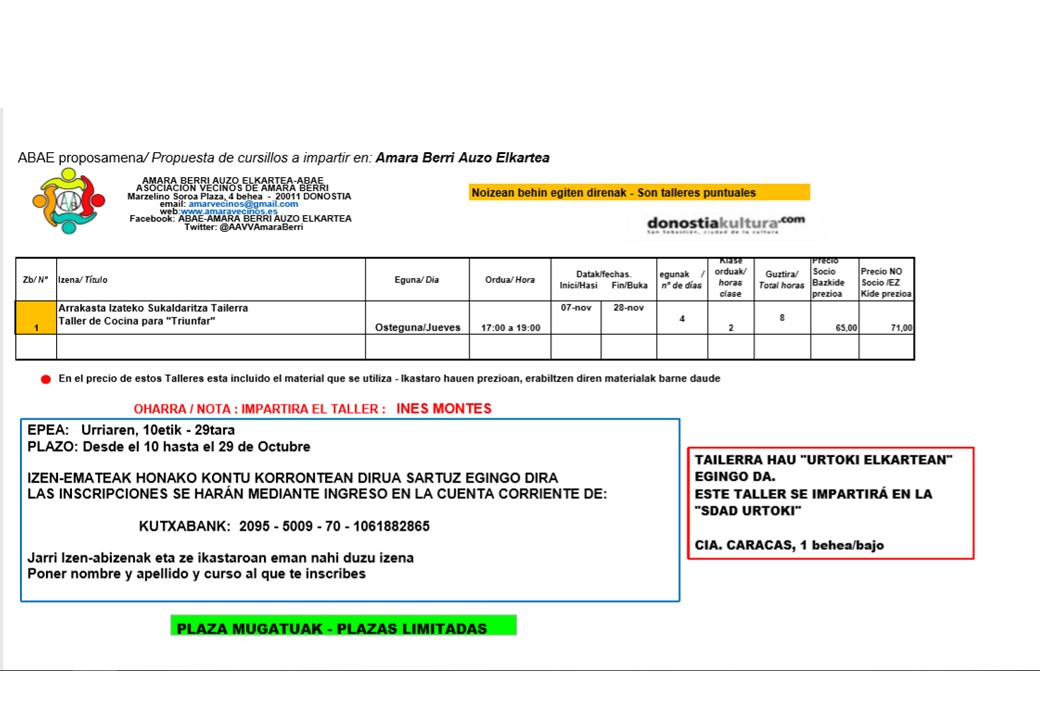1040x720 pixels.
Task: Open the amarvecinos@gmail.com email link
Action: [x=243, y=204]
